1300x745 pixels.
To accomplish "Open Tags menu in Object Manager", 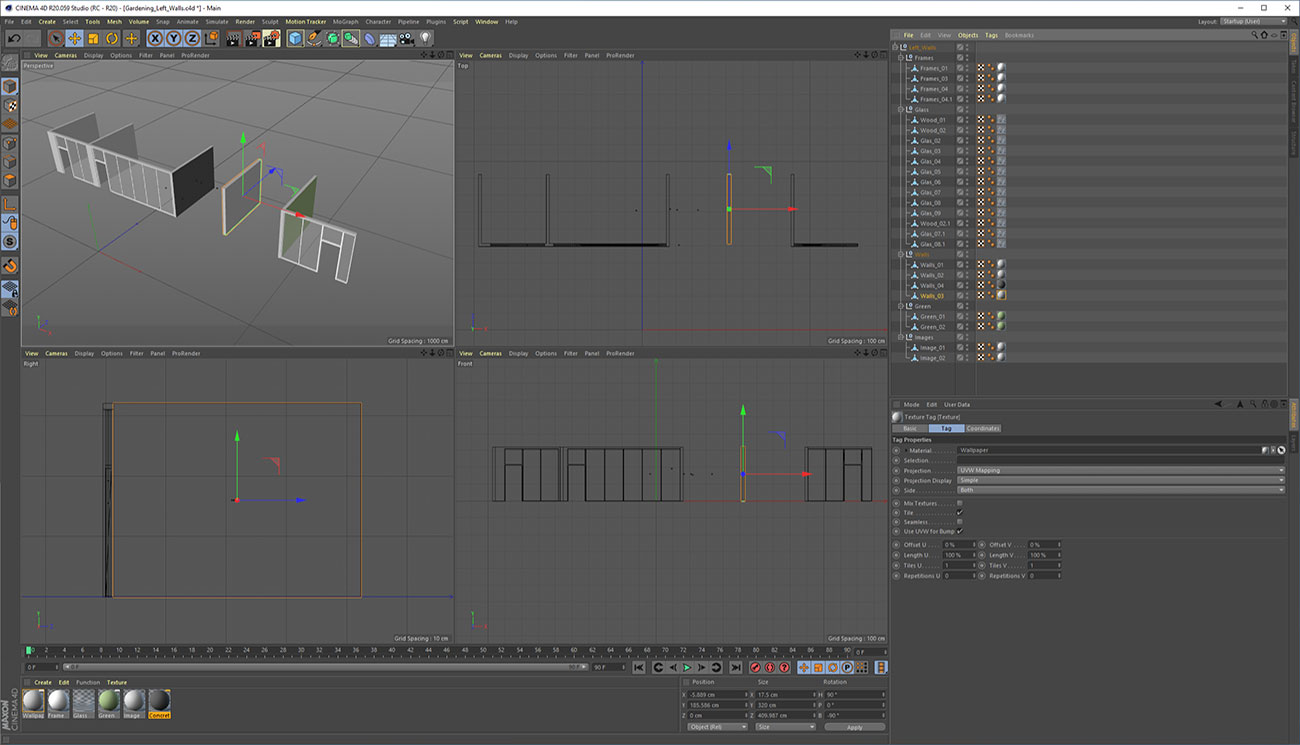I will 991,35.
